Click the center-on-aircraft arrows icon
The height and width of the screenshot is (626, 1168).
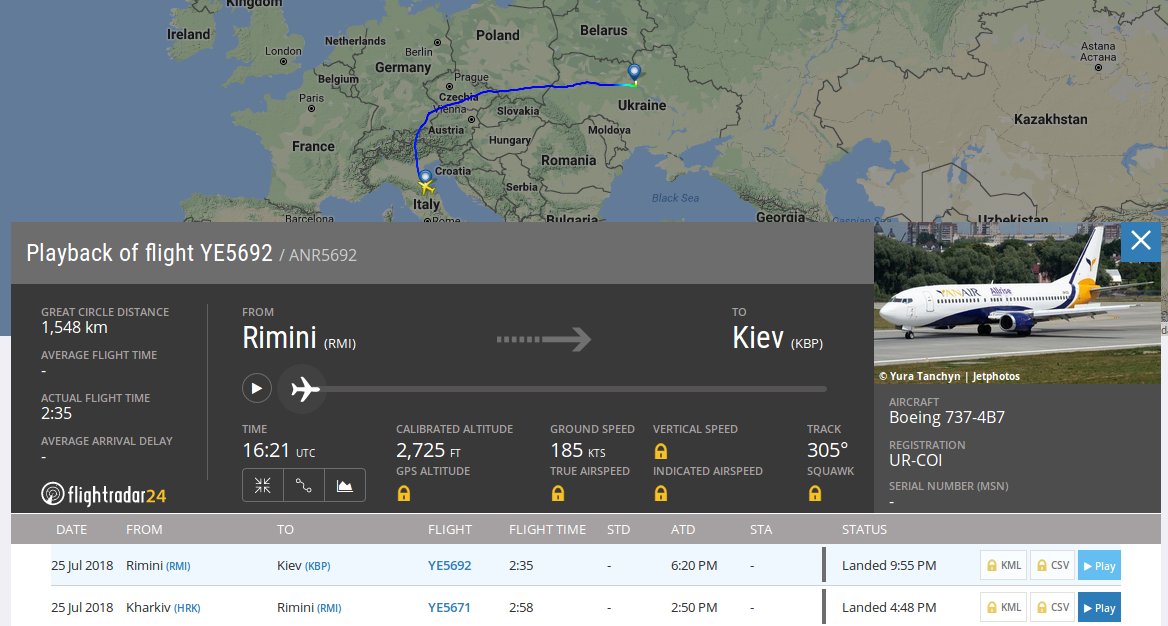(x=263, y=485)
